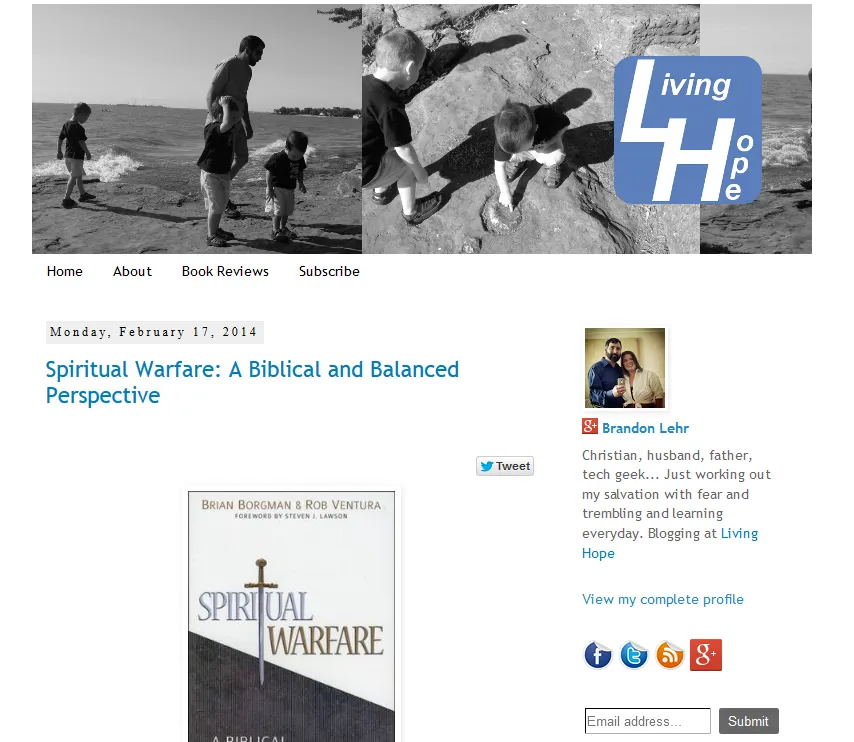This screenshot has height=742, width=854.
Task: Open the Book Reviews menu item
Action: click(x=225, y=271)
